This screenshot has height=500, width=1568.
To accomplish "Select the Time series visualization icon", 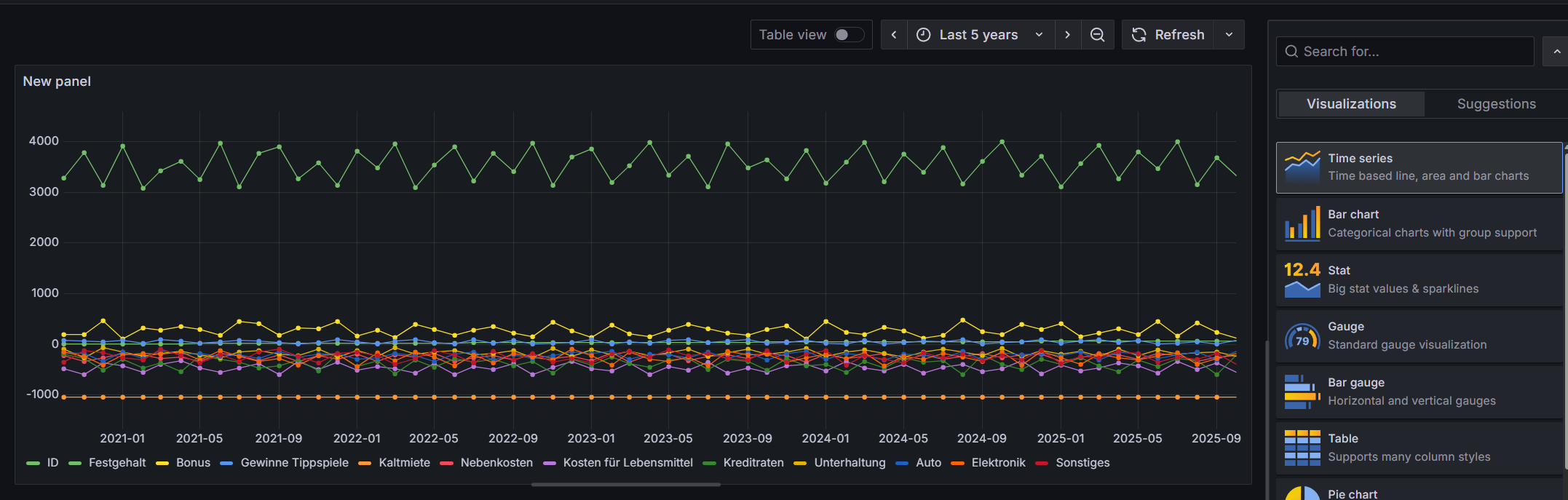I will tap(1302, 167).
